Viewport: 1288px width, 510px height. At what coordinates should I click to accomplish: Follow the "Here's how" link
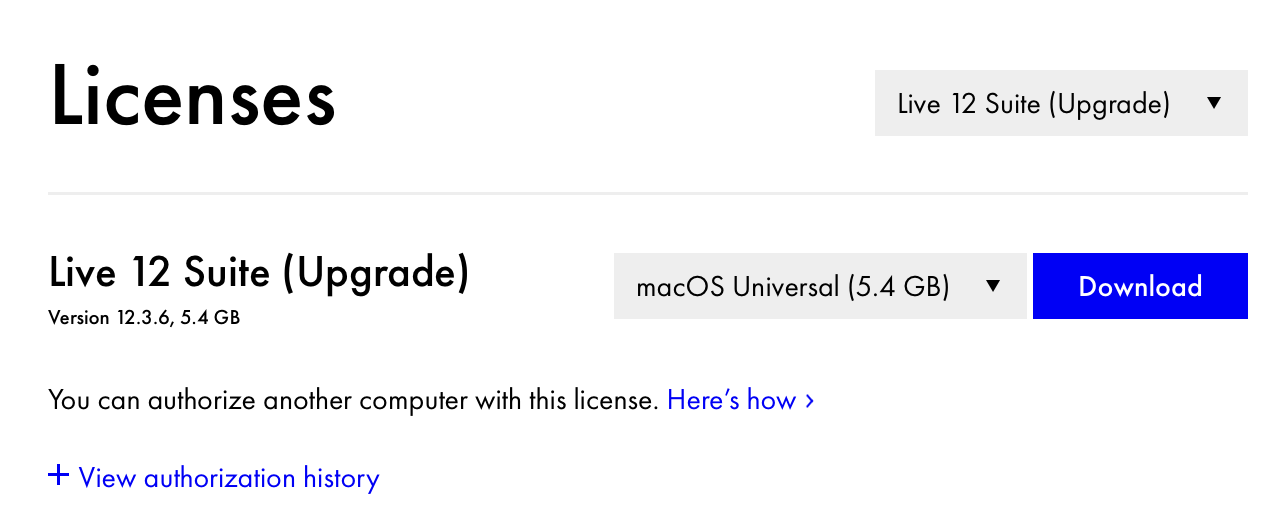(731, 401)
